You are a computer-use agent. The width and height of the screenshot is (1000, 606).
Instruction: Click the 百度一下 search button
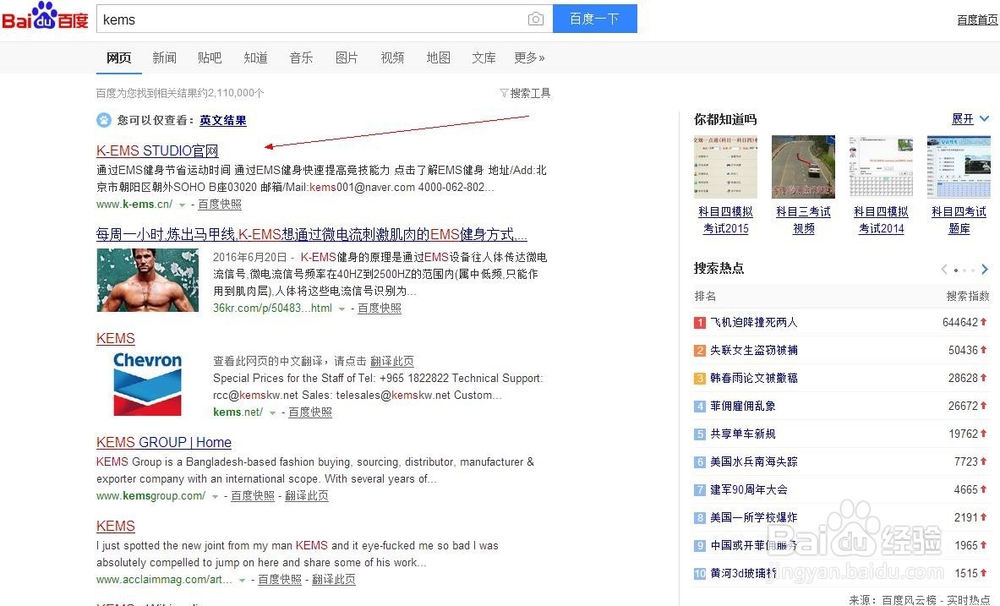point(594,18)
